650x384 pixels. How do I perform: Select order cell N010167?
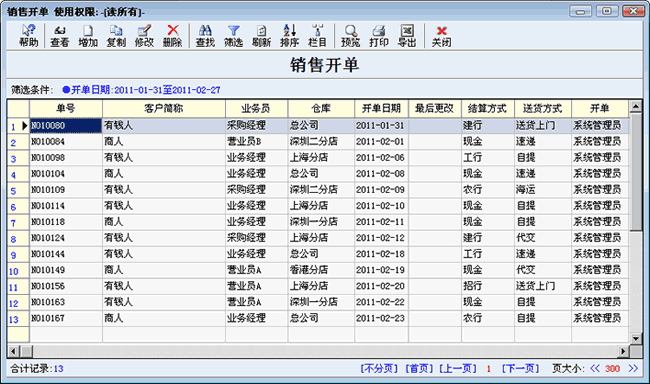click(66, 318)
